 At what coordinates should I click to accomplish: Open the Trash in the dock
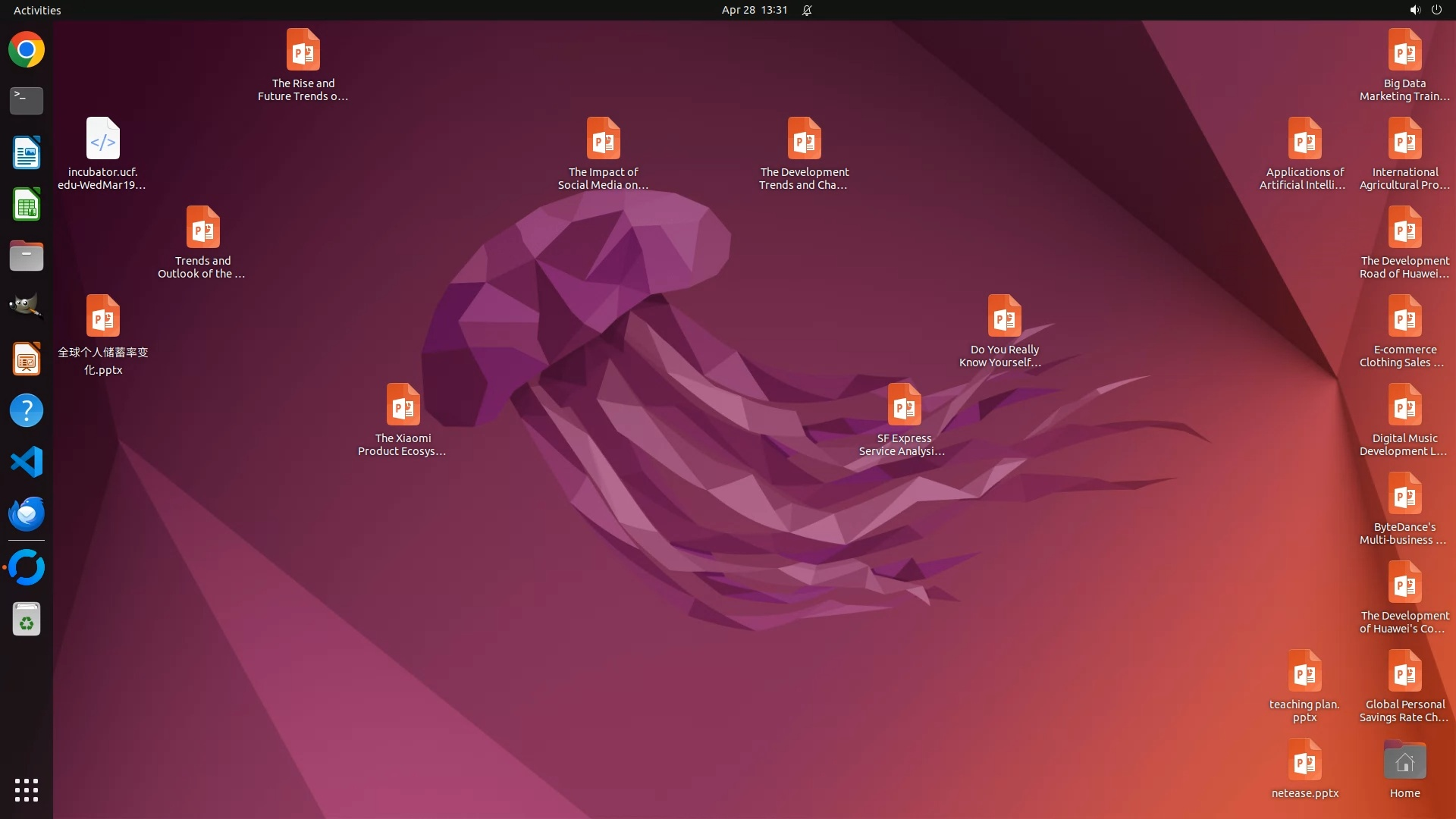click(x=27, y=620)
